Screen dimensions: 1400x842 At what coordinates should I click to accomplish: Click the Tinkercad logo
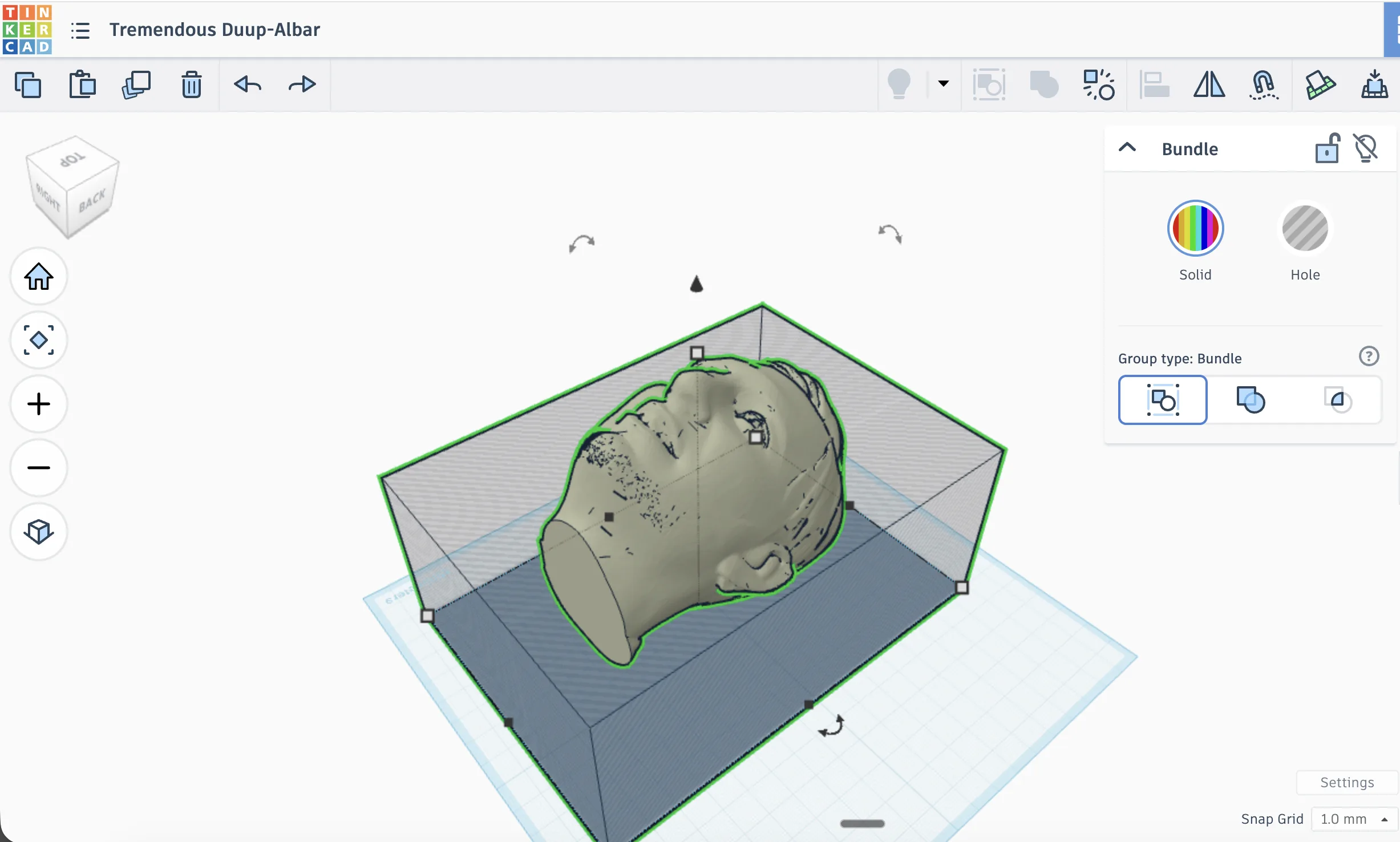[27, 29]
